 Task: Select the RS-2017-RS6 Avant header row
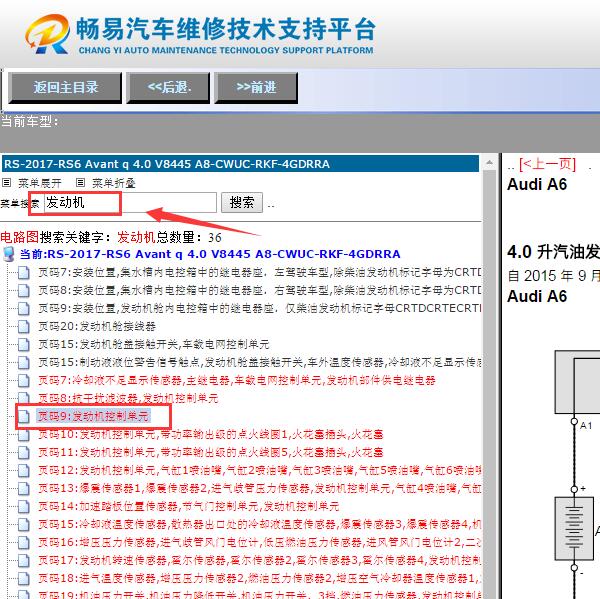240,164
